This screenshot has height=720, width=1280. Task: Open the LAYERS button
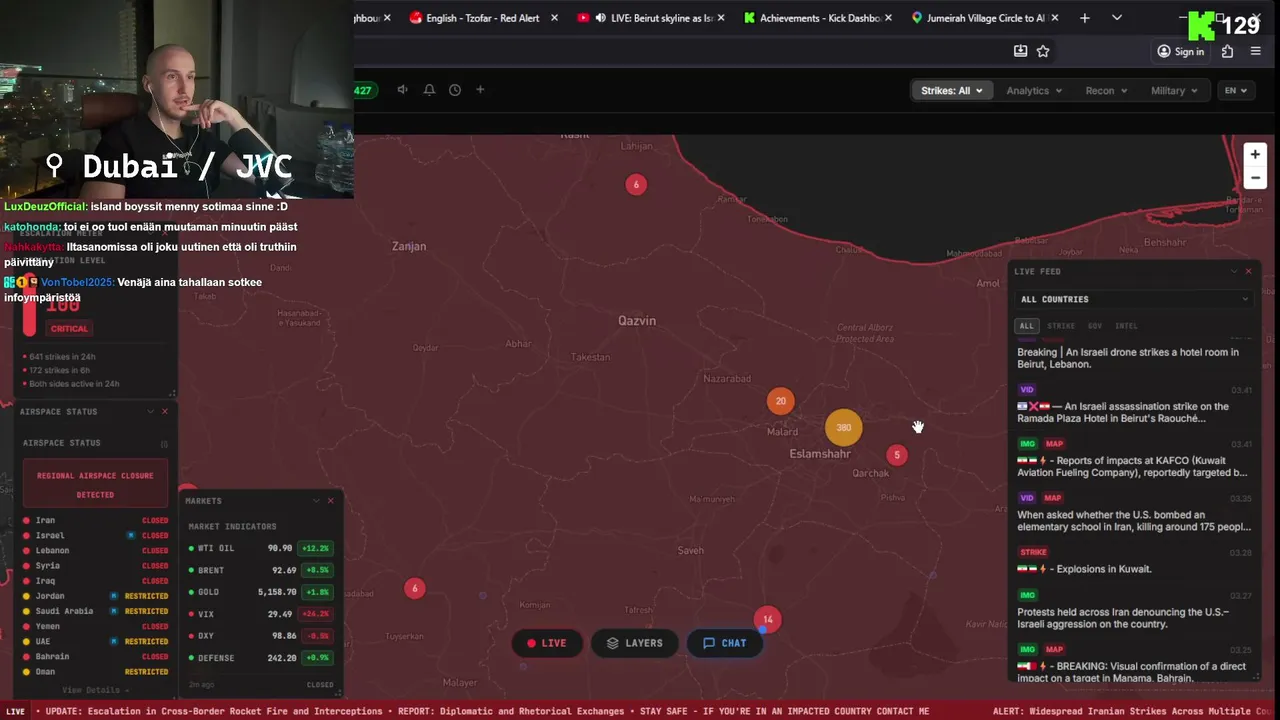634,643
